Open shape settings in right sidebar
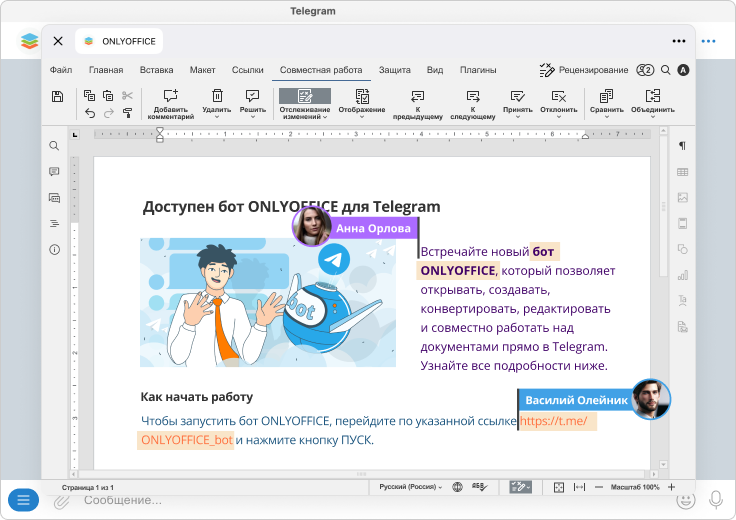Image resolution: width=736 pixels, height=520 pixels. [682, 249]
